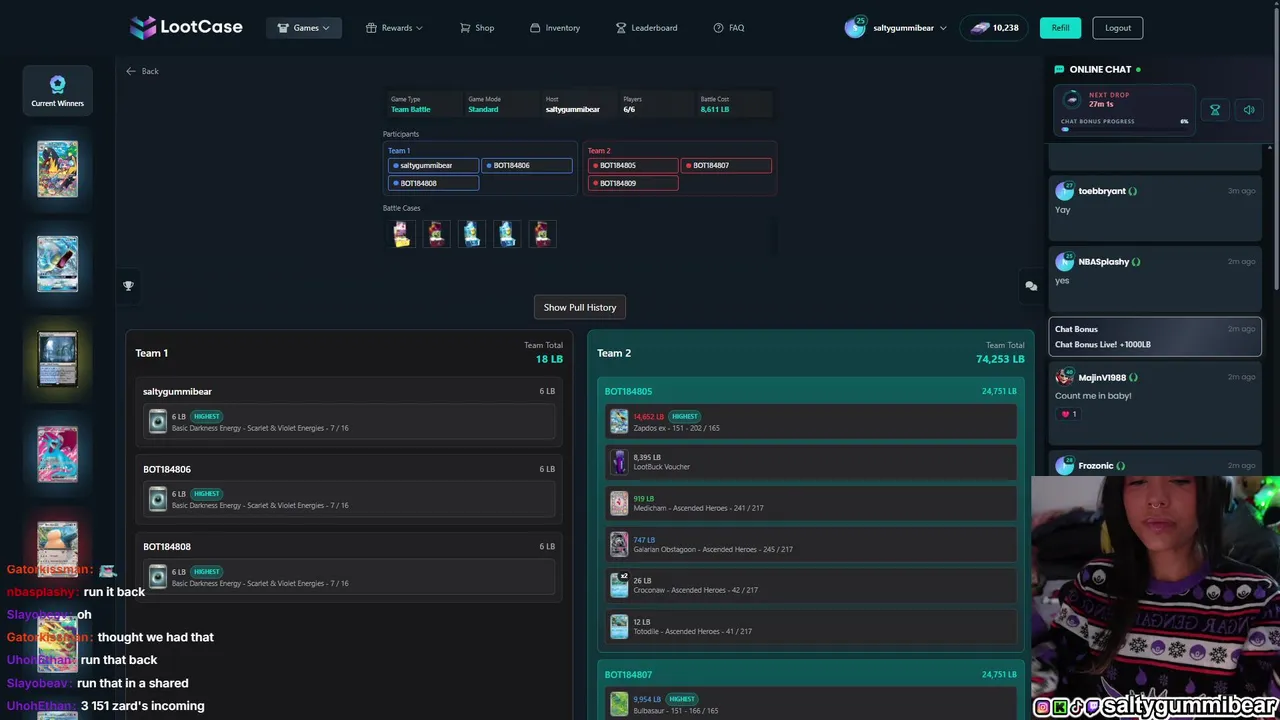
Task: Open the second winner card thumbnail
Action: coord(57,264)
